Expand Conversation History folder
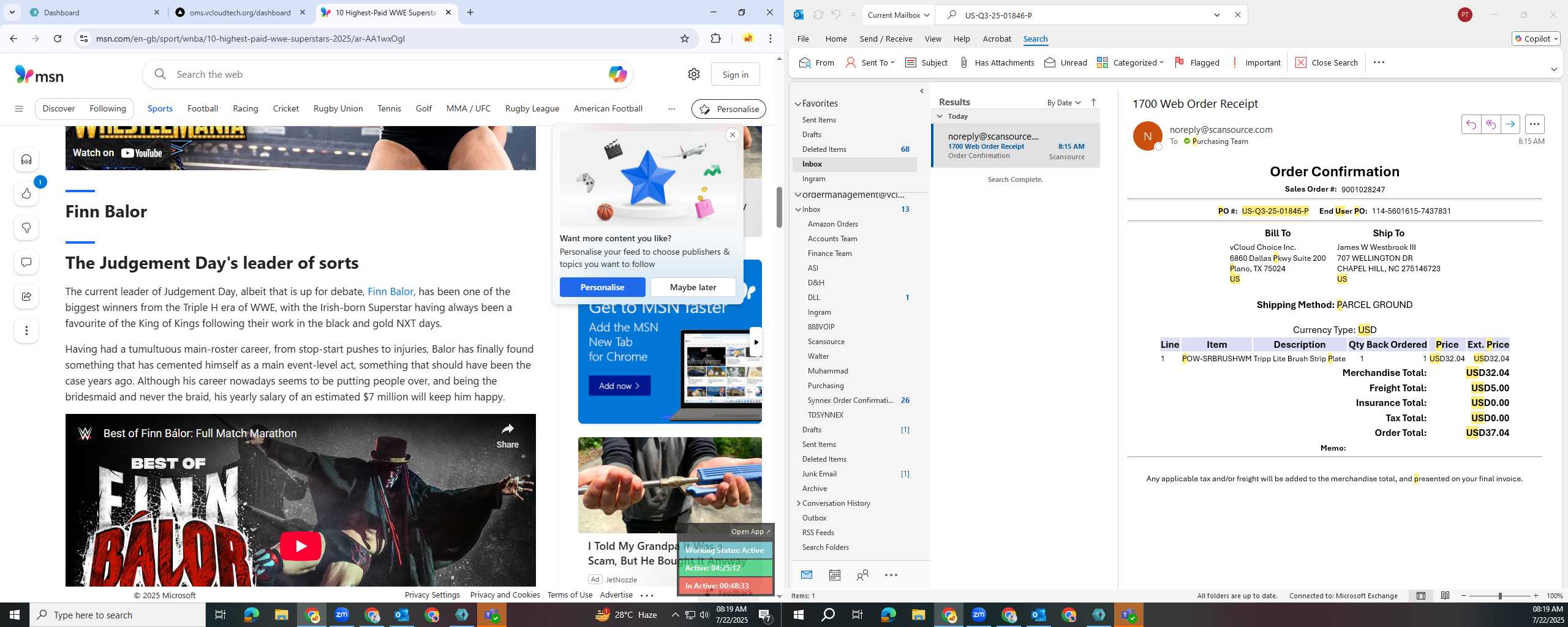Viewport: 1568px width, 627px height. [799, 503]
